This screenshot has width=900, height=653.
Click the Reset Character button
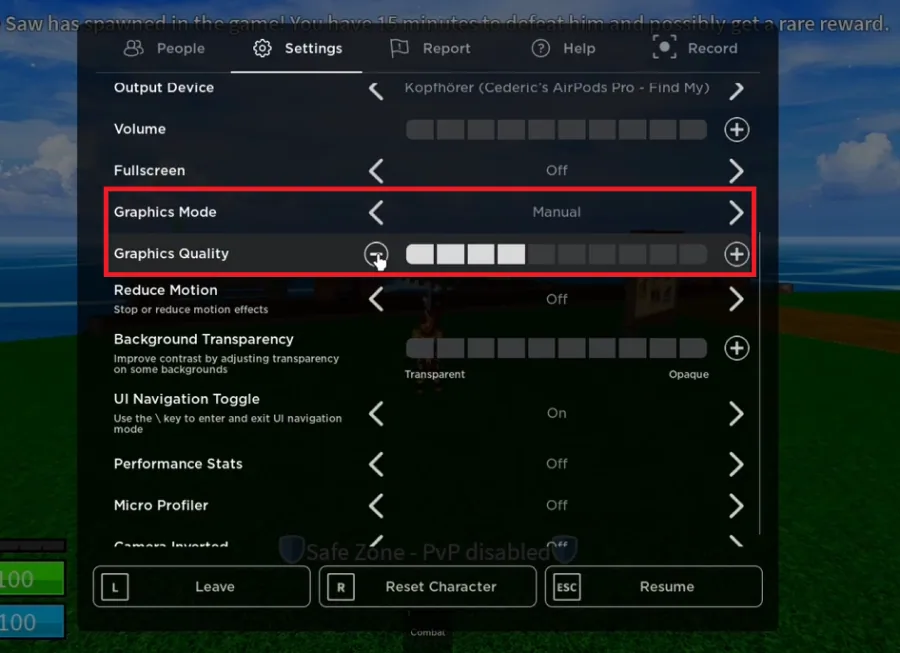point(428,586)
